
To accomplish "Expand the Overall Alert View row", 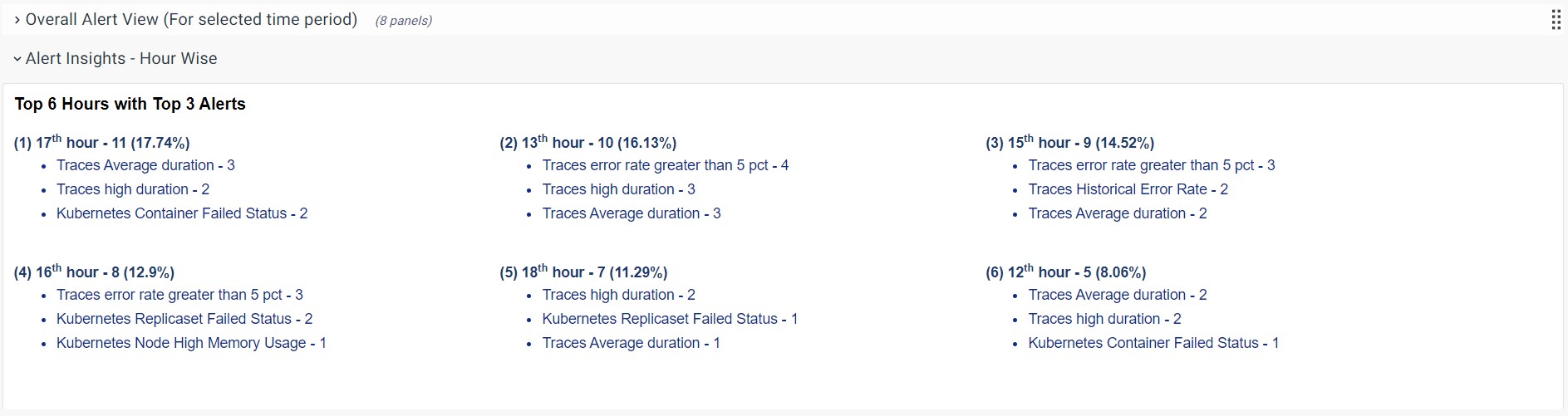I will click(17, 20).
